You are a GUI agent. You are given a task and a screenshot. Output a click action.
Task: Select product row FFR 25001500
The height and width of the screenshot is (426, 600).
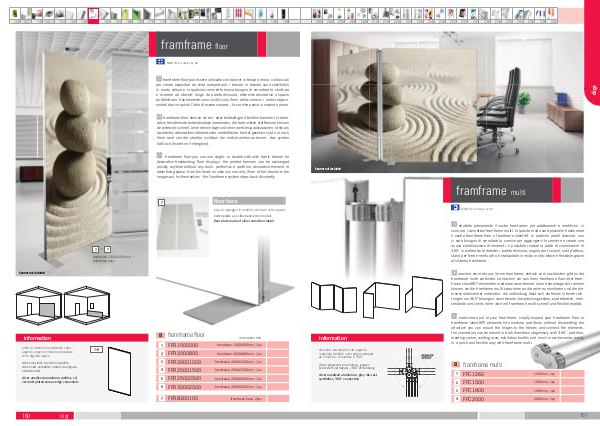pyautogui.click(x=223, y=370)
